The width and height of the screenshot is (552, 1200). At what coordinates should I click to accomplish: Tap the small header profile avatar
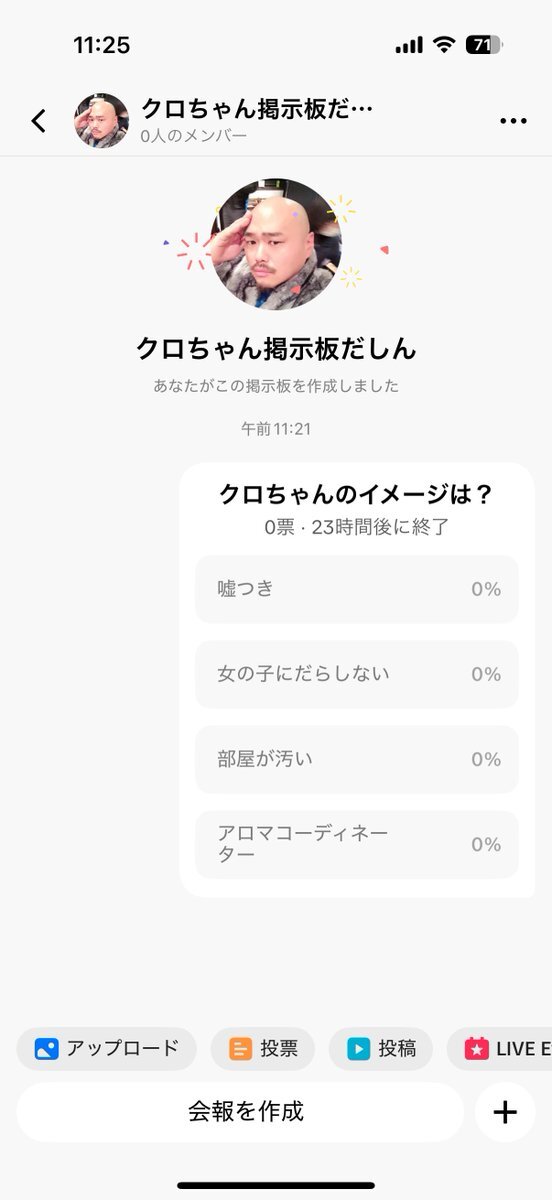[x=101, y=121]
